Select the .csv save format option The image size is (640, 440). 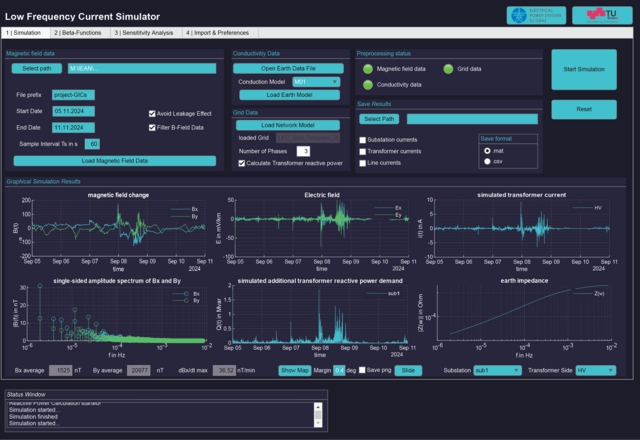[487, 160]
